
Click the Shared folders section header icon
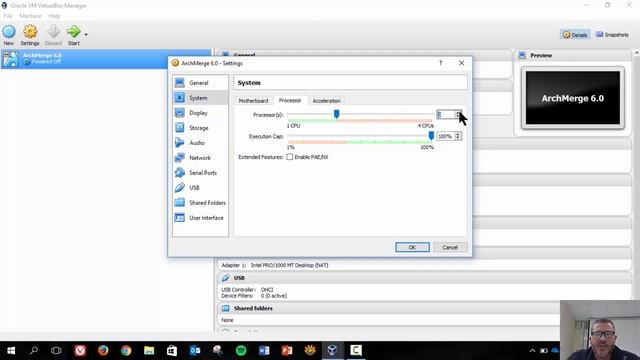pyautogui.click(x=225, y=308)
